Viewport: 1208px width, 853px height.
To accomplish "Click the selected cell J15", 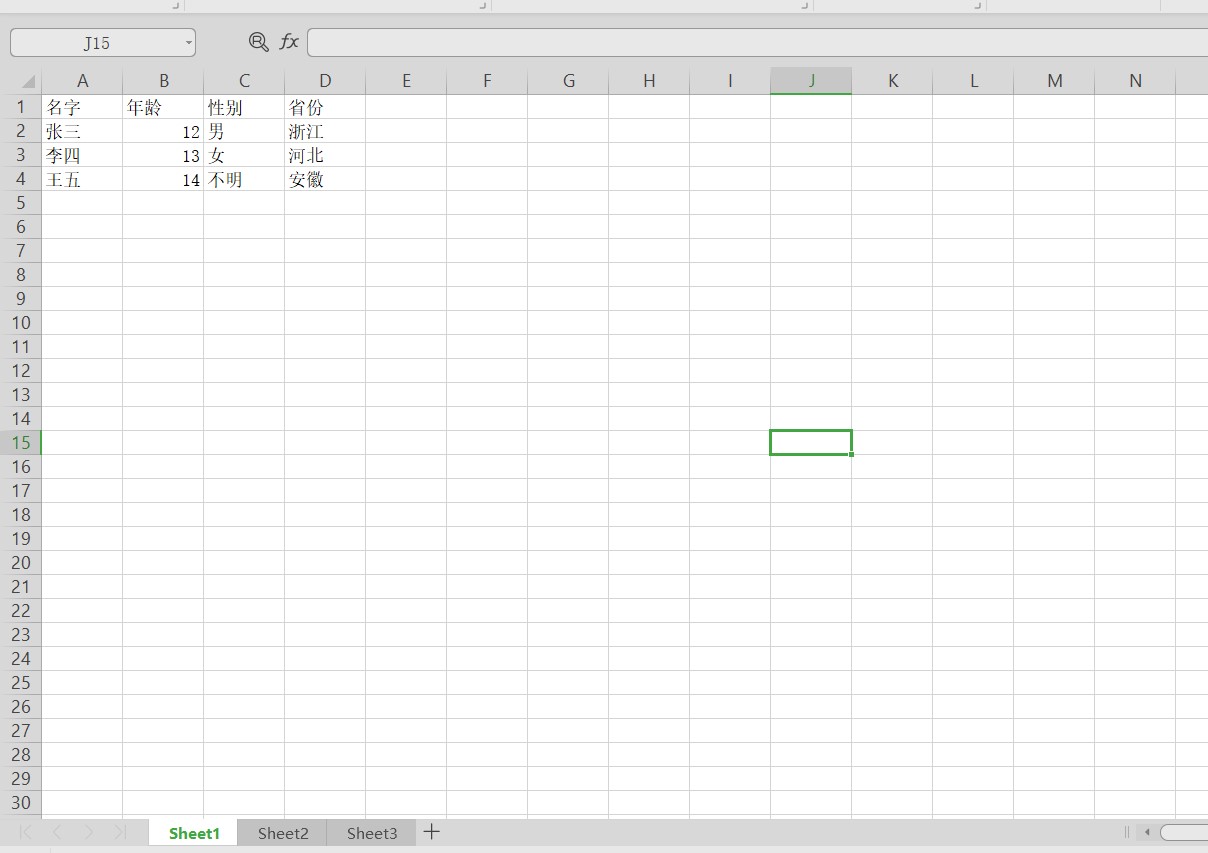I will pos(811,442).
